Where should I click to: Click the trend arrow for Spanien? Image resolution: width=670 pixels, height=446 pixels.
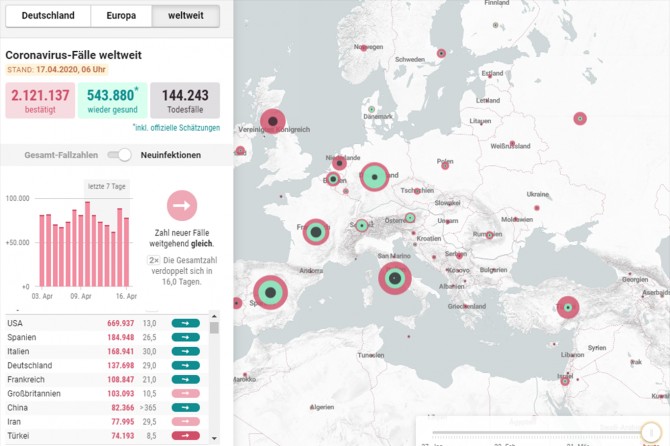point(186,338)
